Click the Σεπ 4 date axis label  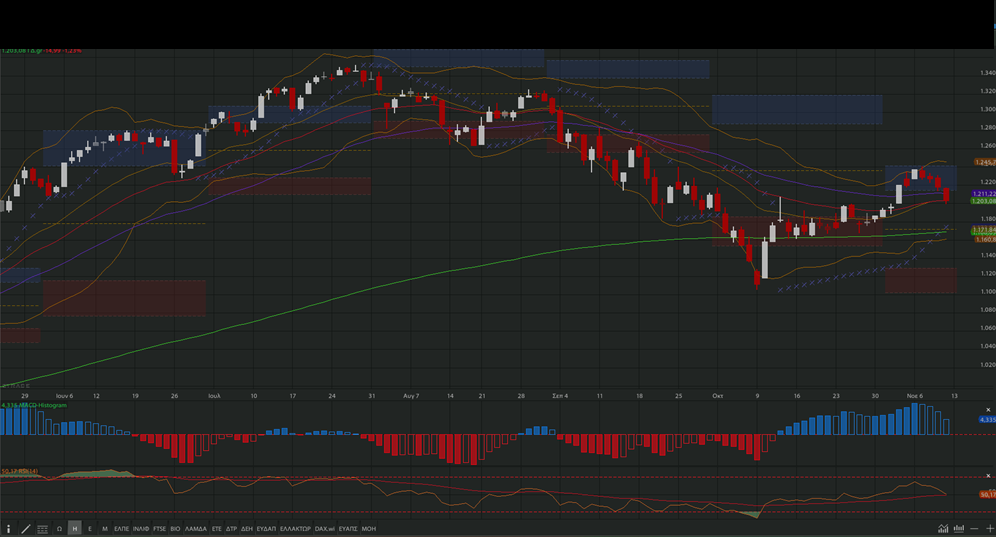pos(560,396)
